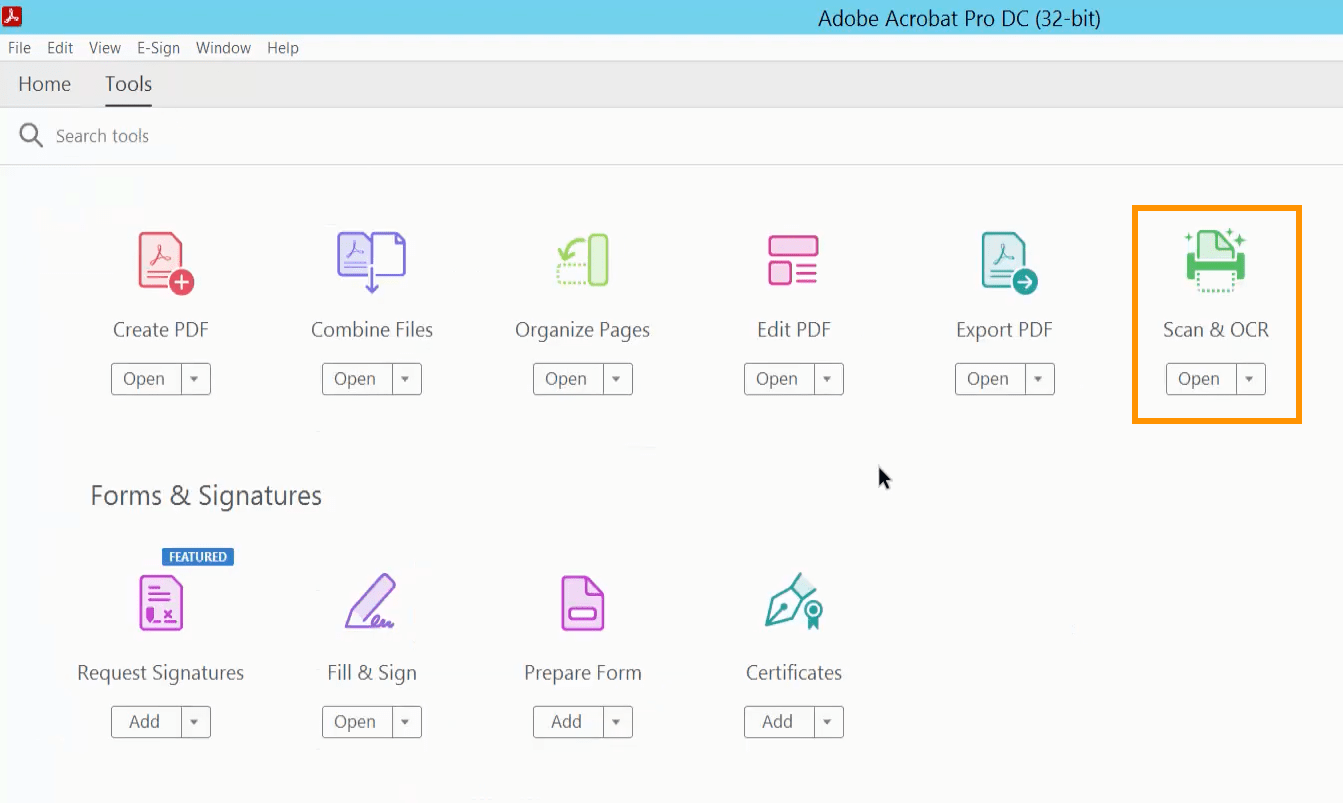Click the Fill & Sign label
Viewport: 1343px width, 803px height.
[x=372, y=673]
